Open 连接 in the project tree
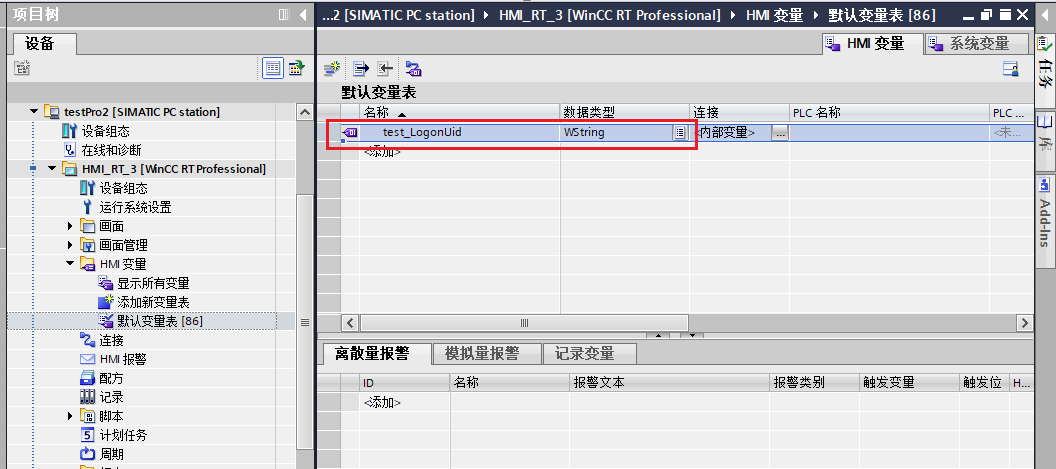1056x469 pixels. point(111,340)
